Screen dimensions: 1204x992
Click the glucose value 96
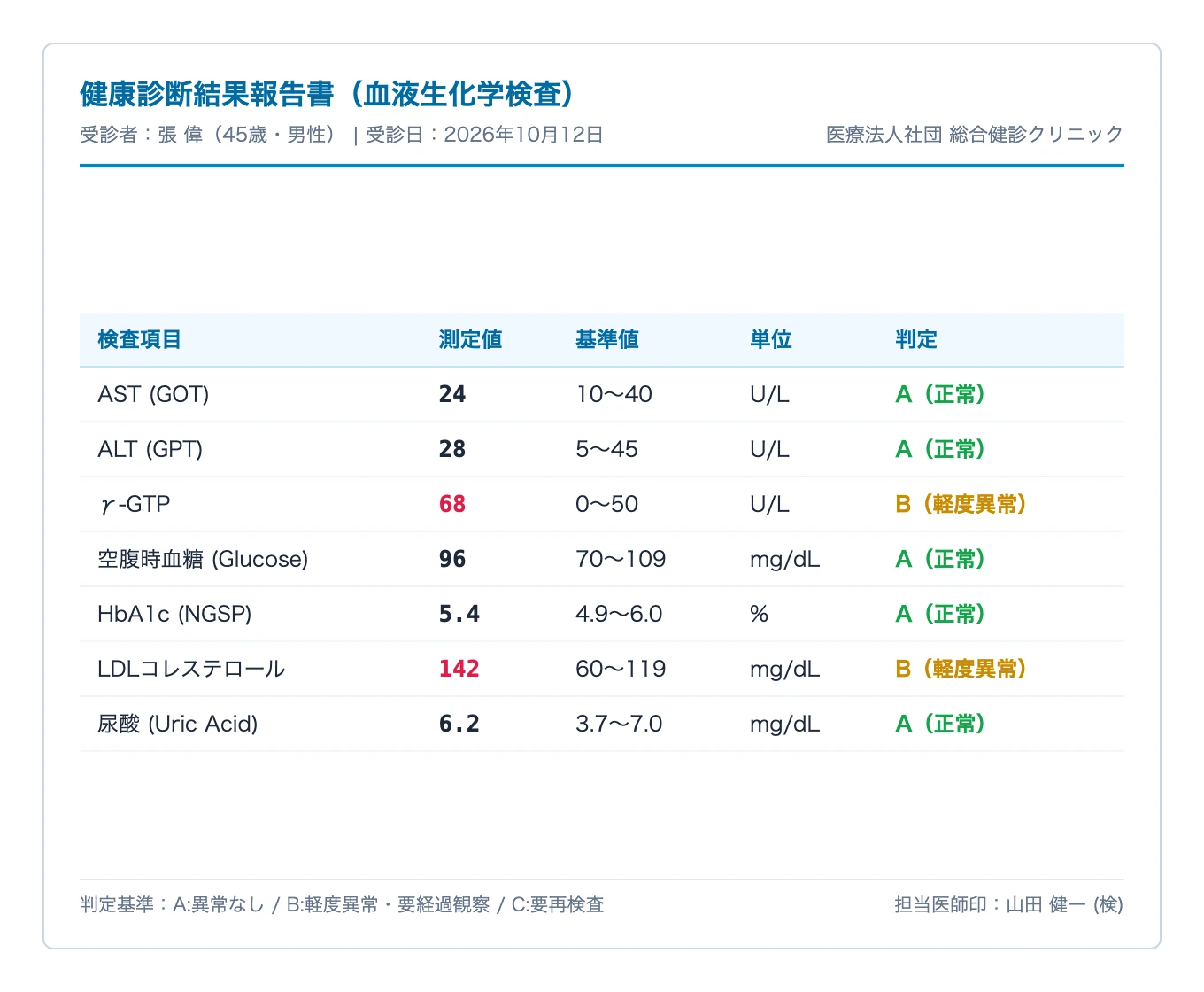pyautogui.click(x=452, y=559)
